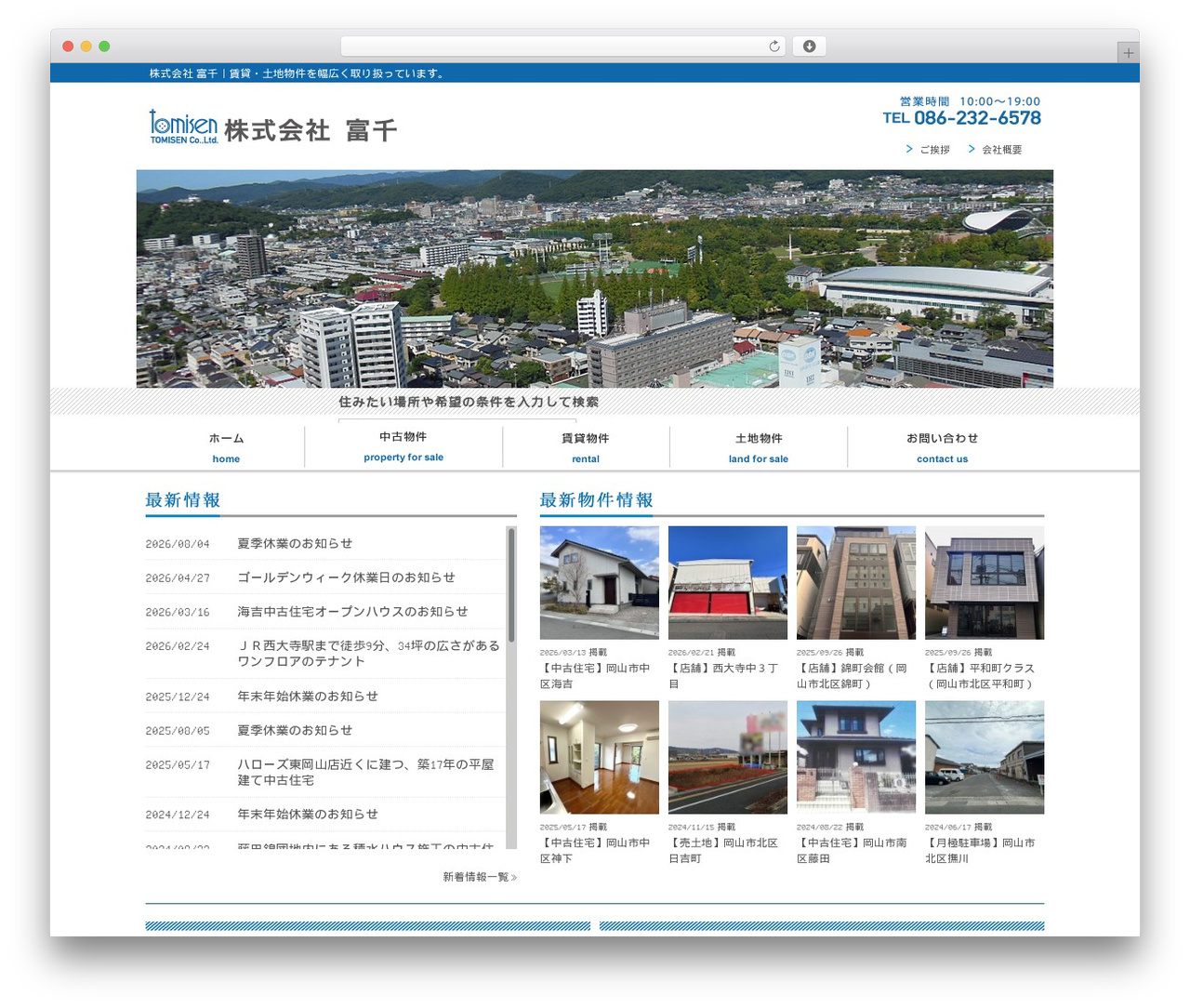Open the 2025/08/05 夏季休業のお知らせ item
Viewport: 1190px width, 1008px height.
(x=295, y=731)
